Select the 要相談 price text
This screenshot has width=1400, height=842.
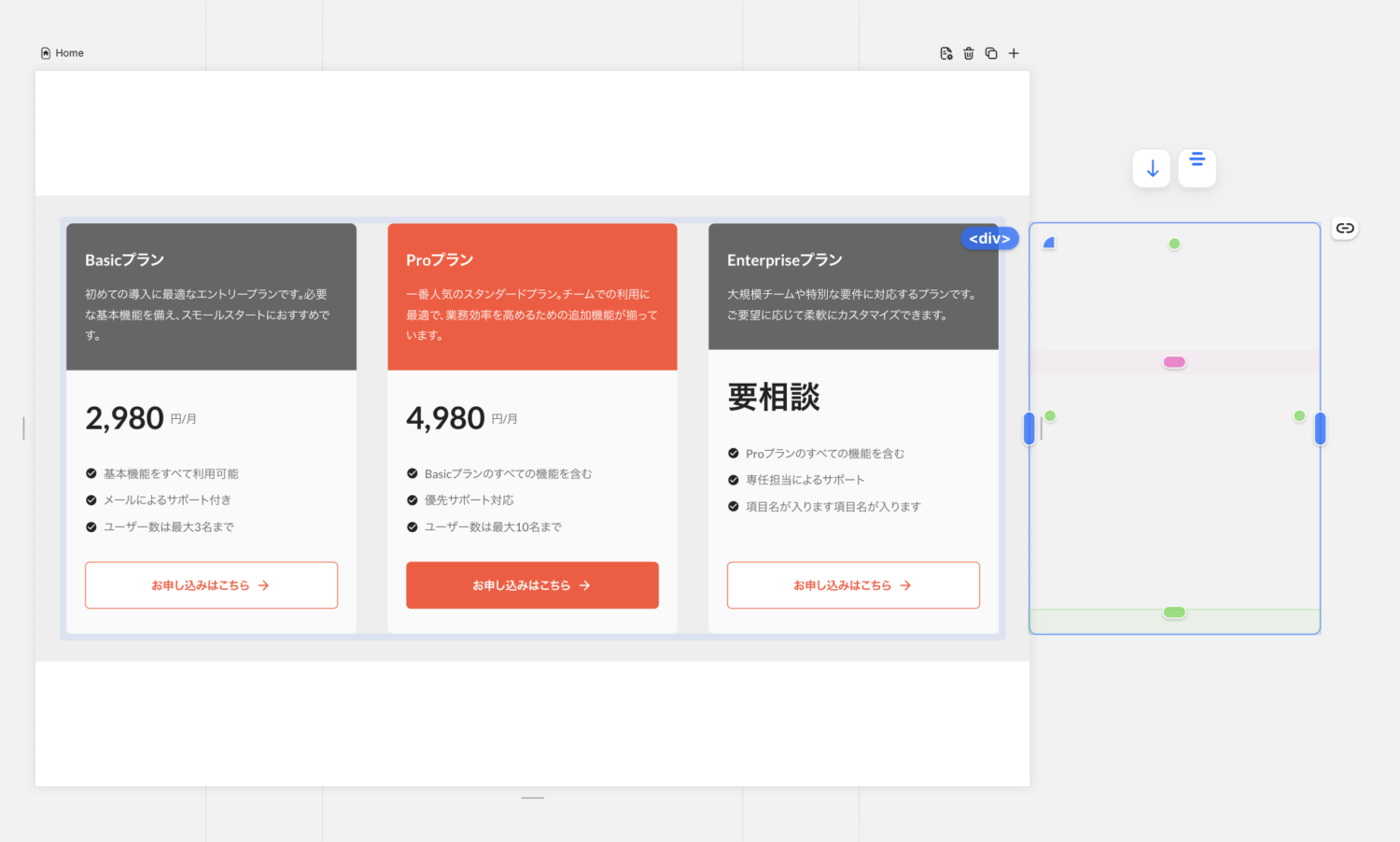[774, 398]
